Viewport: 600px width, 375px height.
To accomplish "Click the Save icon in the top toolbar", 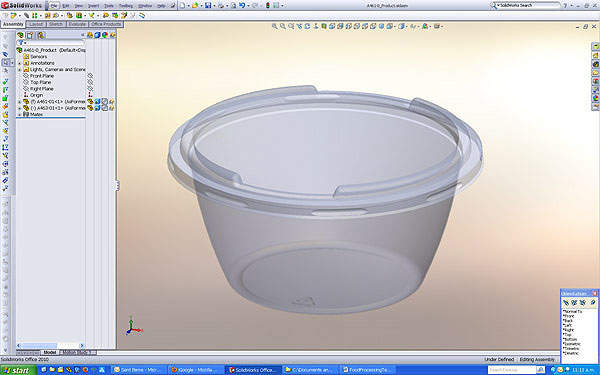I will click(208, 5).
